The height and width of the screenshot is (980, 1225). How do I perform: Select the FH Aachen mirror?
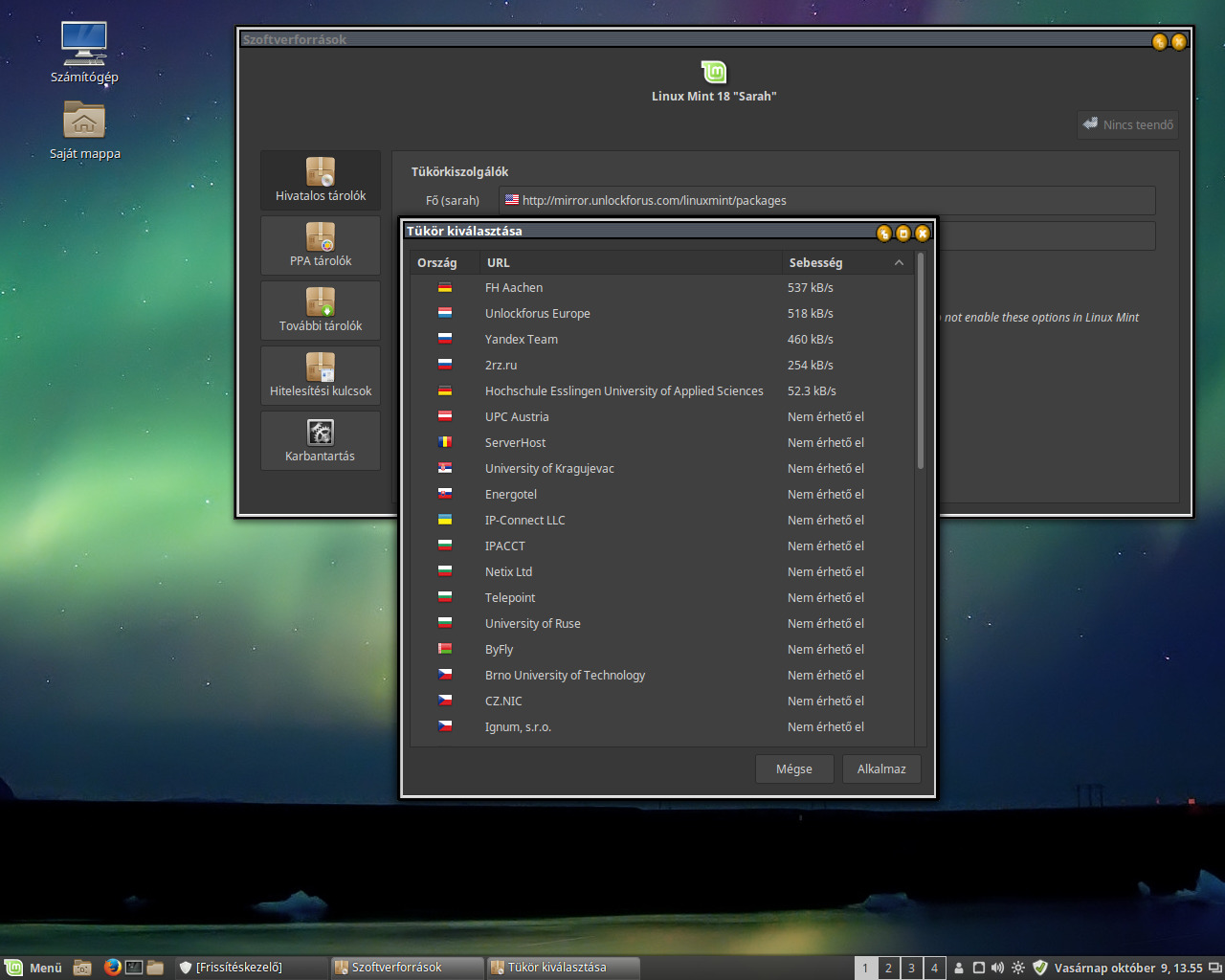click(661, 287)
